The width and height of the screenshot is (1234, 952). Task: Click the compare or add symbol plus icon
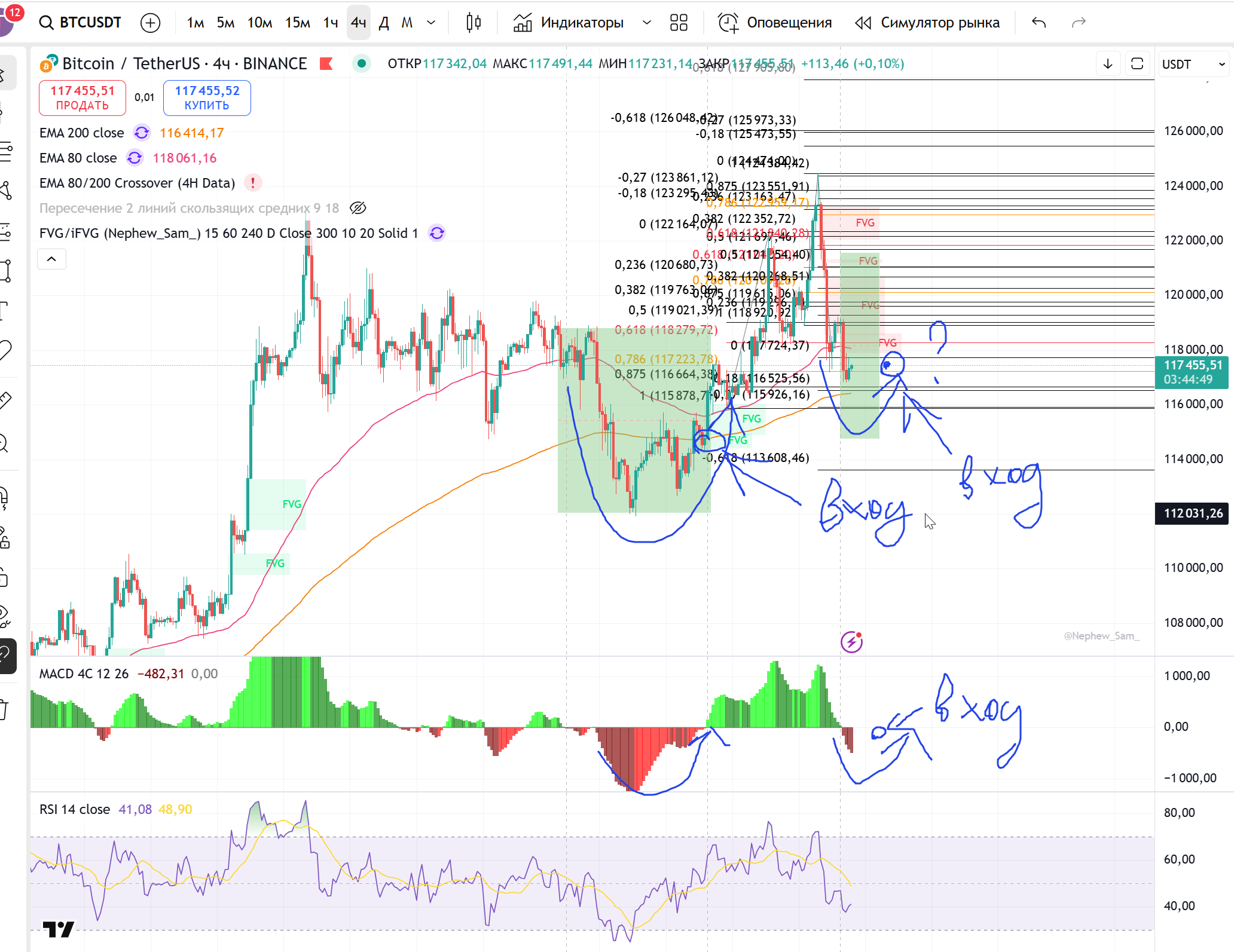(150, 23)
